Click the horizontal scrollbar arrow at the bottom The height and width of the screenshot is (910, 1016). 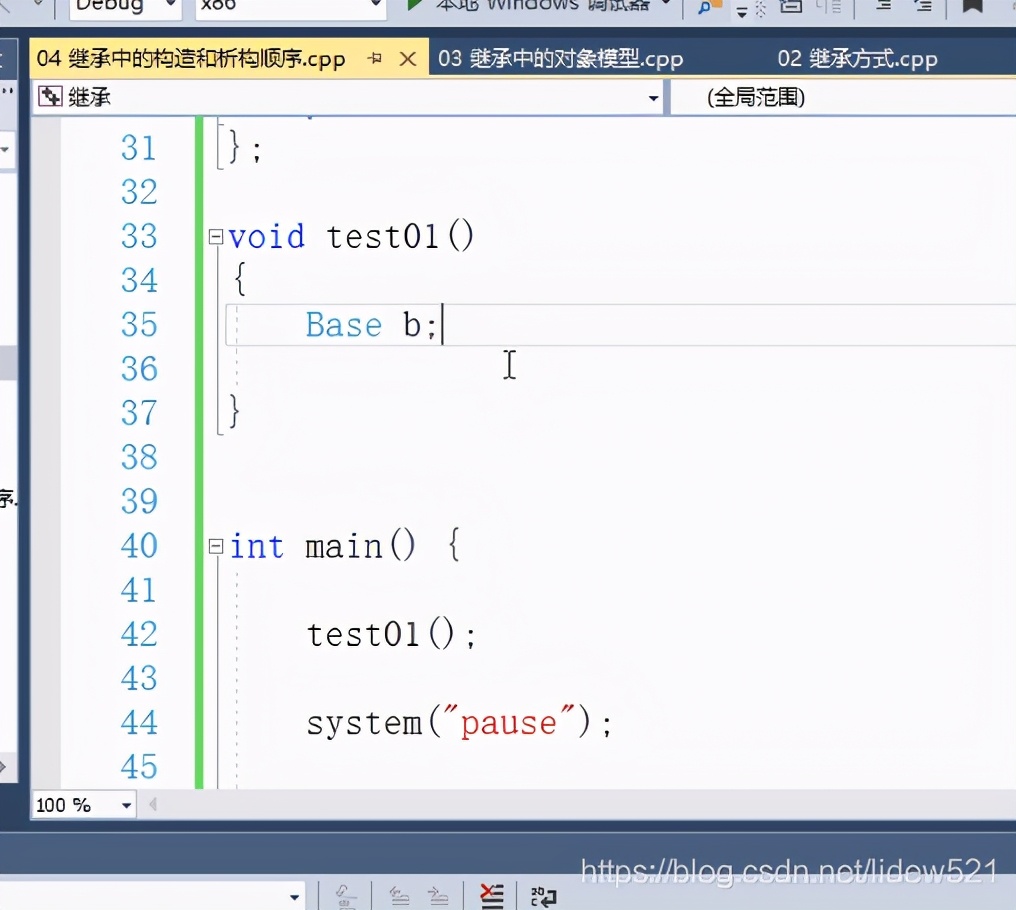(151, 804)
